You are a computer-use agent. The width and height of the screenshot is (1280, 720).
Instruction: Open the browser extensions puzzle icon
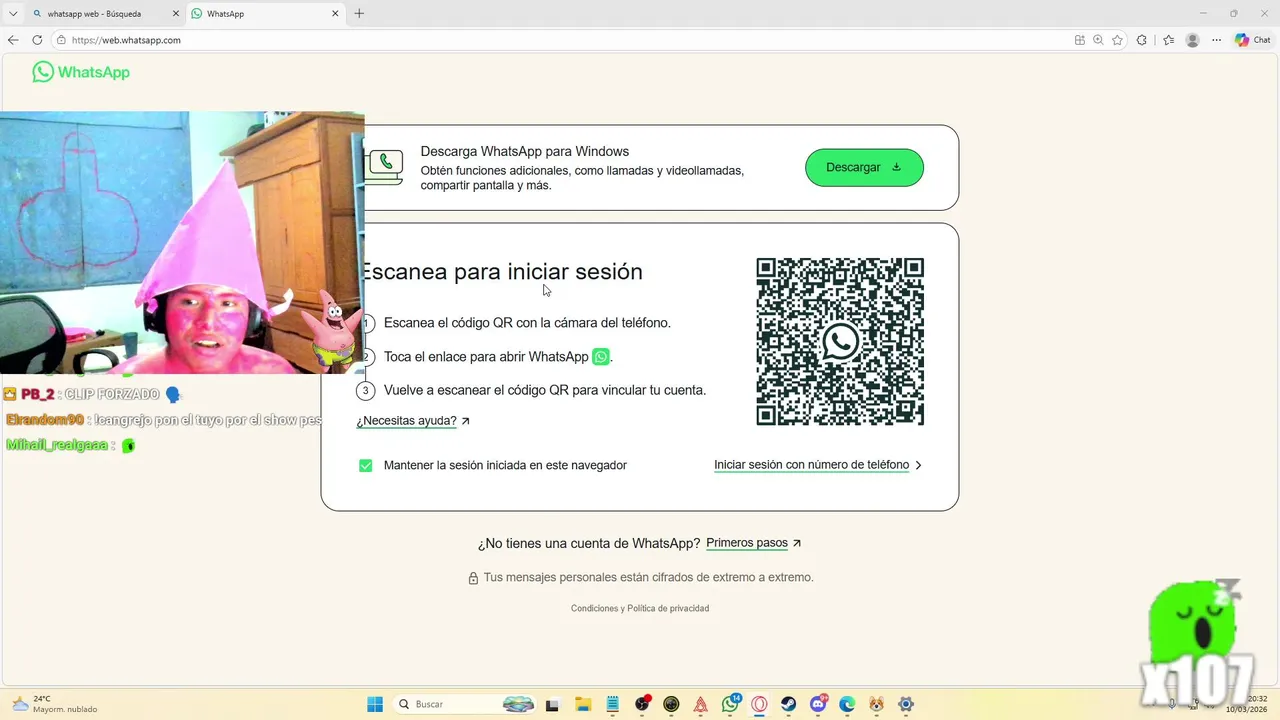pyautogui.click(x=1142, y=40)
